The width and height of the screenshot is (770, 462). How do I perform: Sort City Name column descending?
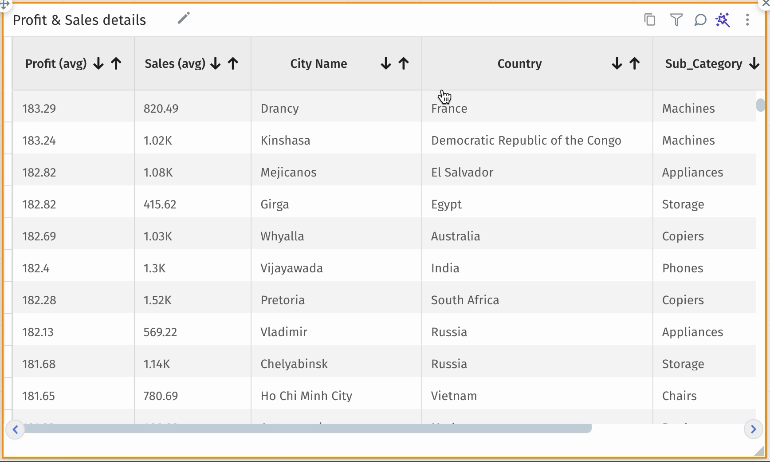point(386,64)
